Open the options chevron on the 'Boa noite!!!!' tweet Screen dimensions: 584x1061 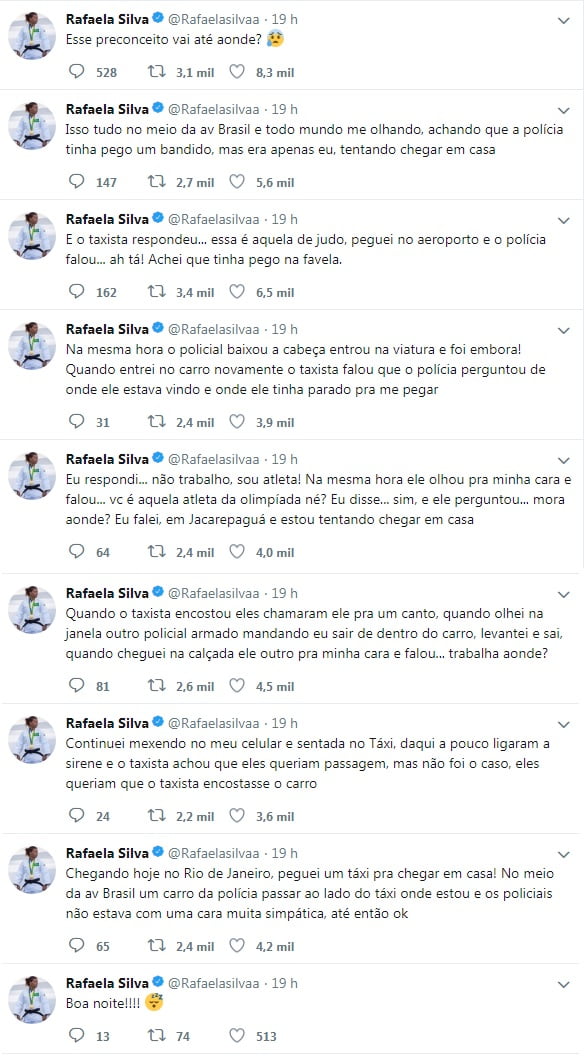tap(565, 985)
